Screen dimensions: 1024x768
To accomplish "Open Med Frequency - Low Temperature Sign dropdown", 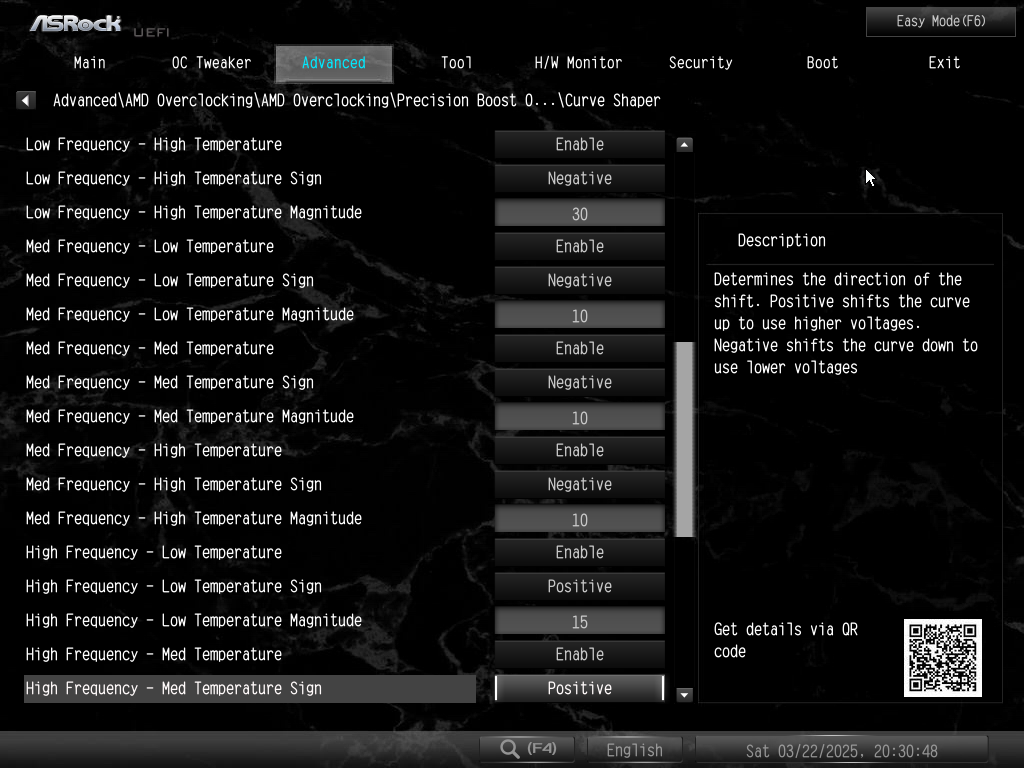I will pos(579,280).
